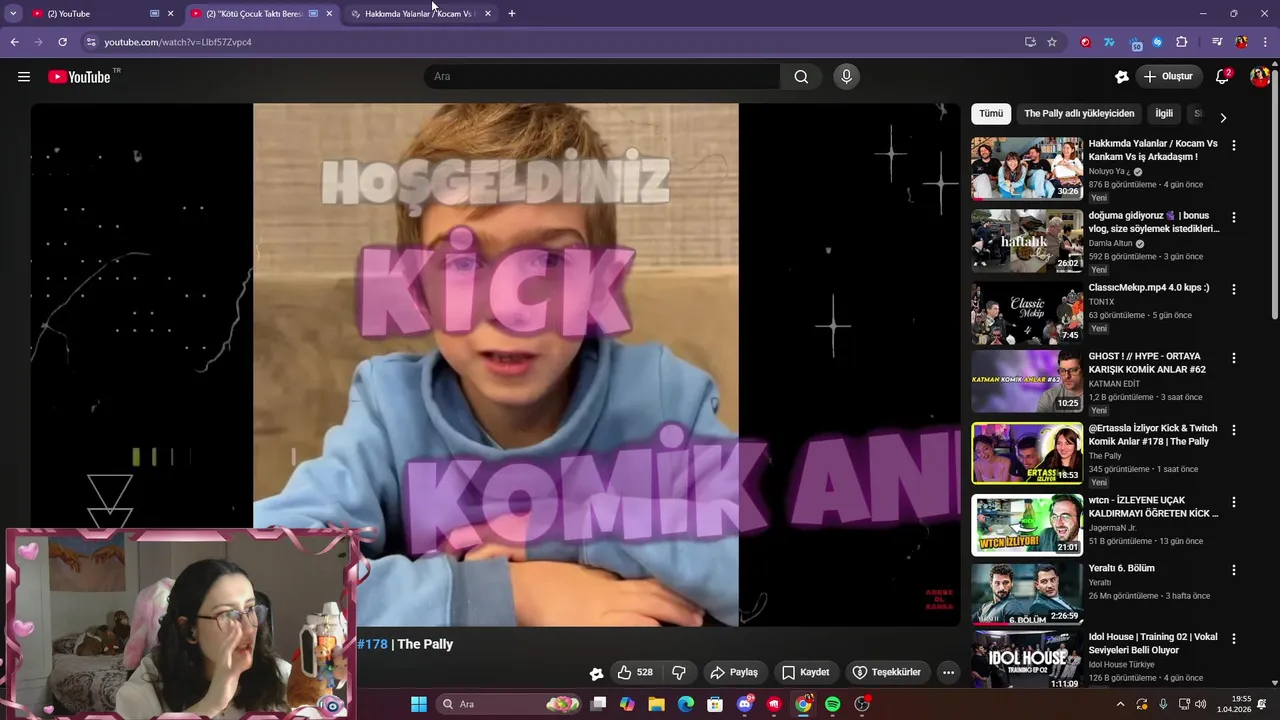Screen dimensions: 1280x720
Task: Open Chrome three-dot menu
Action: click(x=1266, y=42)
